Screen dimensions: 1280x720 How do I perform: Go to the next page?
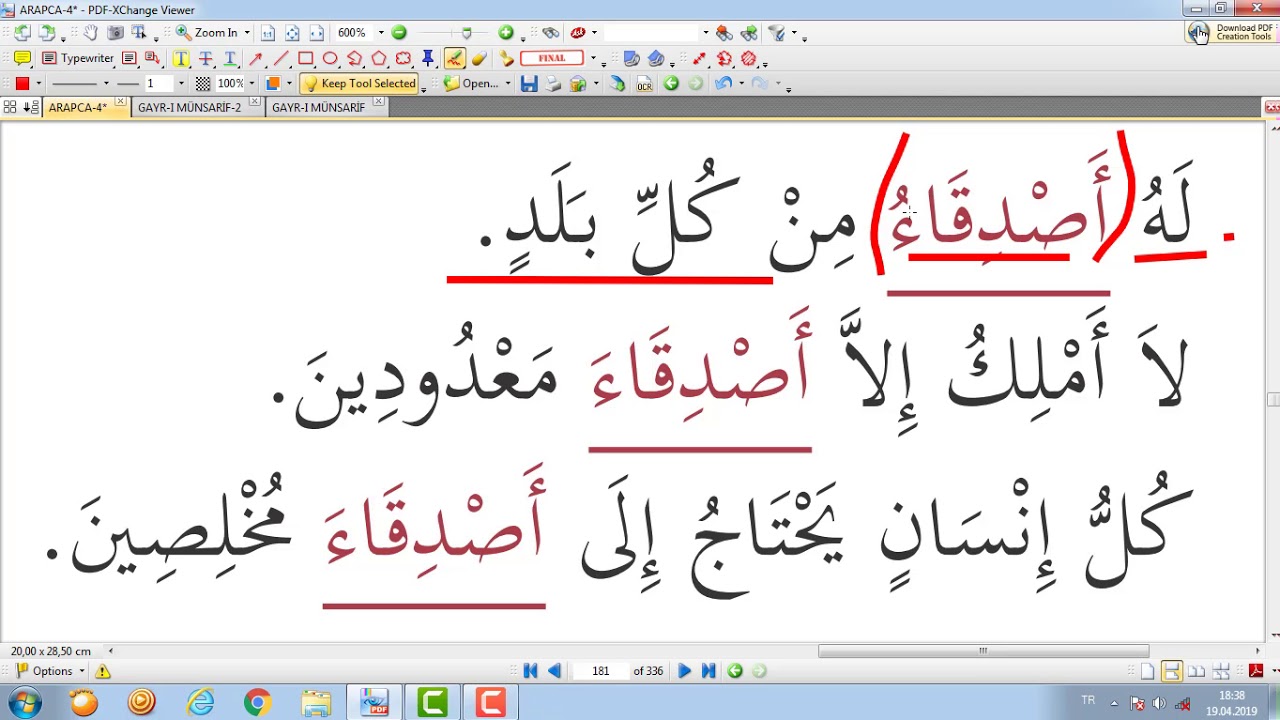[x=684, y=671]
